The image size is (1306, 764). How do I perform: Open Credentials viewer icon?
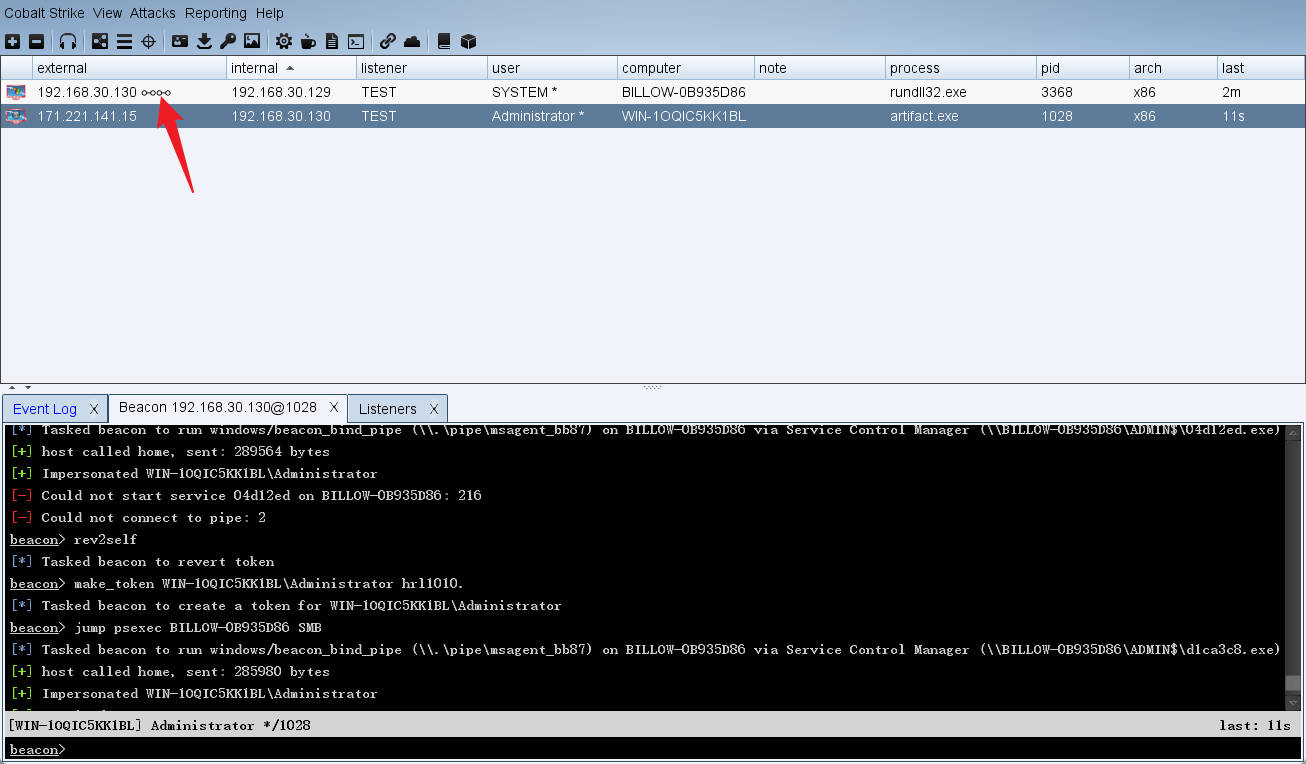click(x=180, y=41)
